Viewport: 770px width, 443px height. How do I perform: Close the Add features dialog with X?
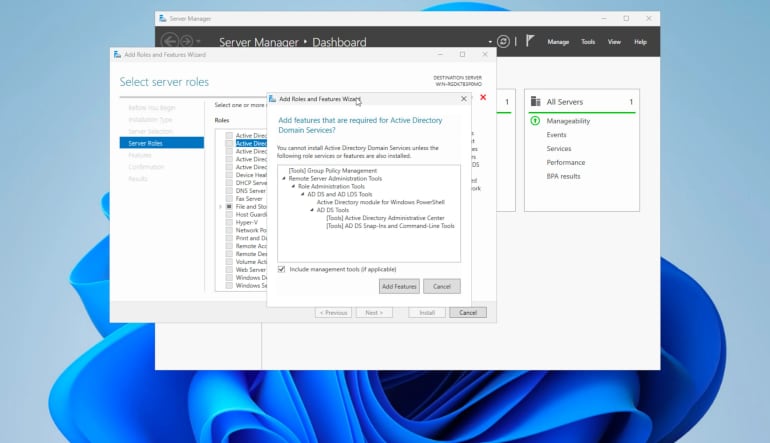pos(463,99)
